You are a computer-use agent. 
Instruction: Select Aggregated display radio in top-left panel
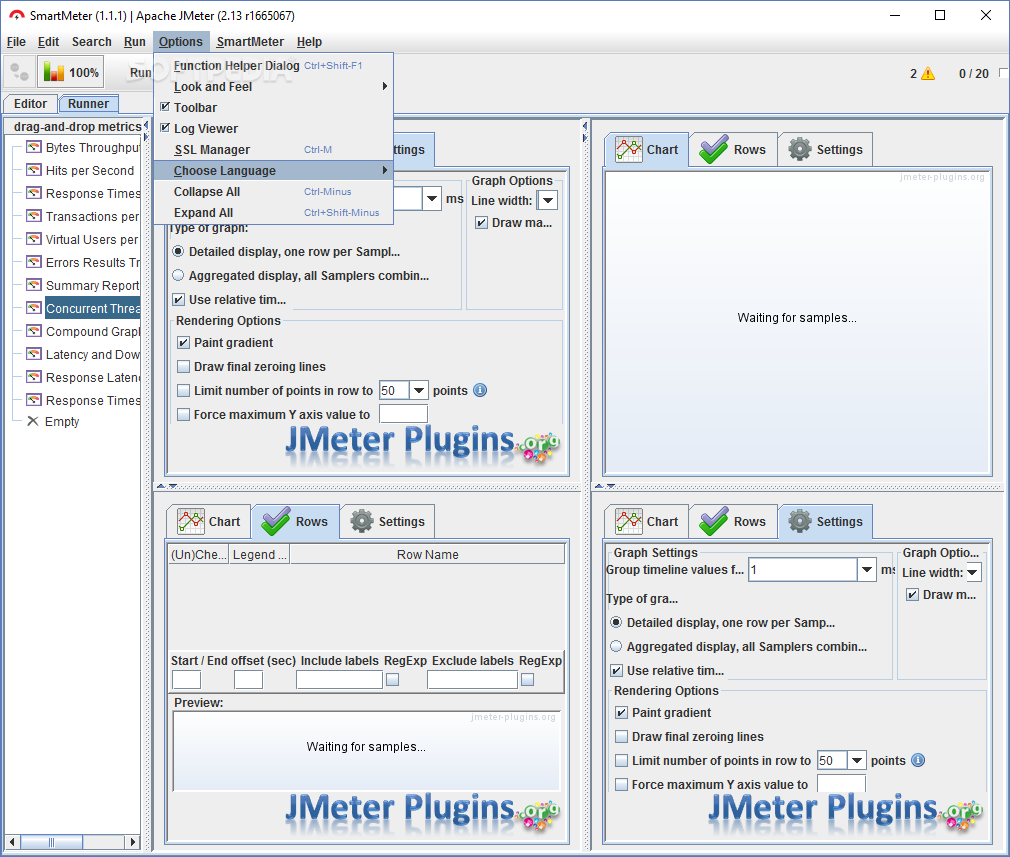coord(178,275)
